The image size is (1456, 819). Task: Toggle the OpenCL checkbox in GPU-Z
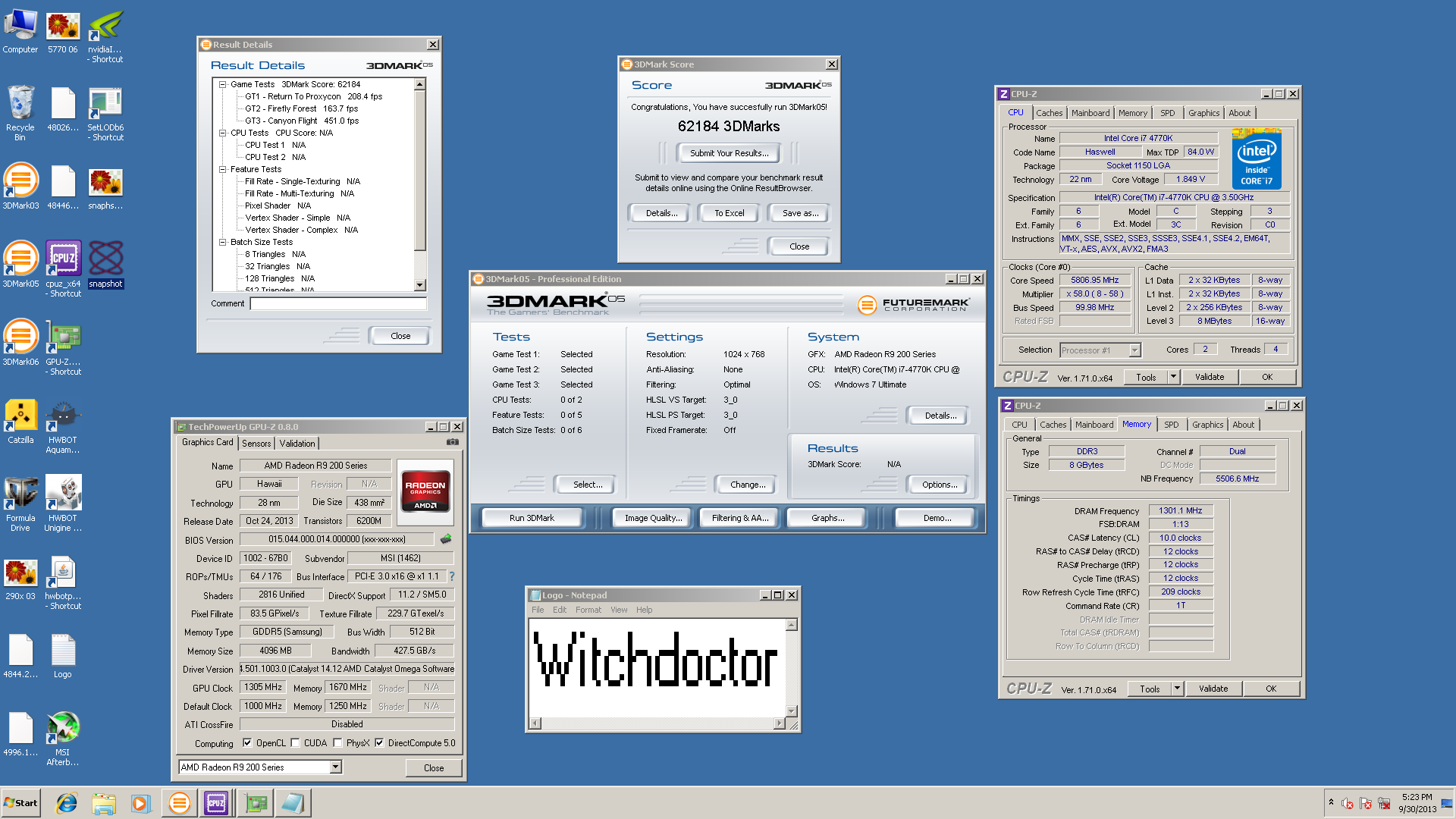click(x=247, y=743)
